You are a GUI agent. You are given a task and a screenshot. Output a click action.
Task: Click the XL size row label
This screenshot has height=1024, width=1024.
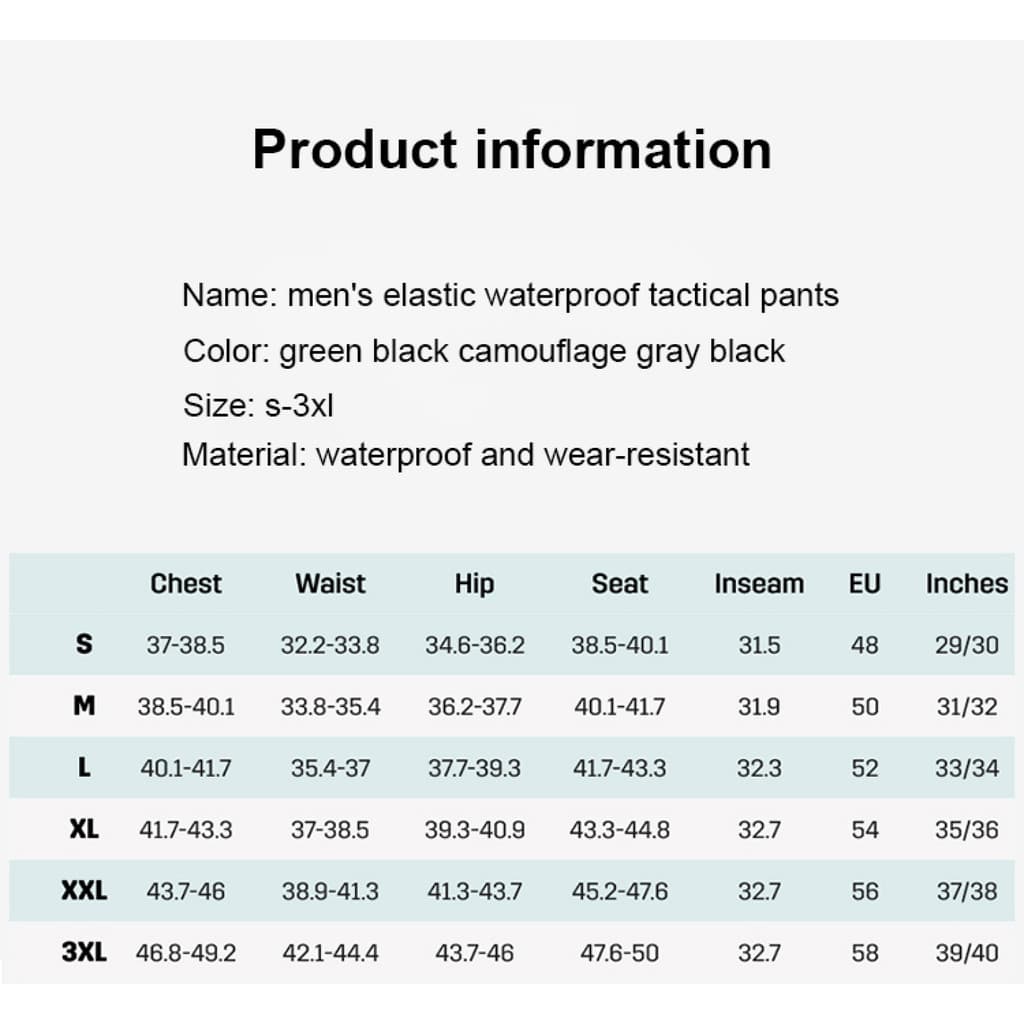point(84,829)
